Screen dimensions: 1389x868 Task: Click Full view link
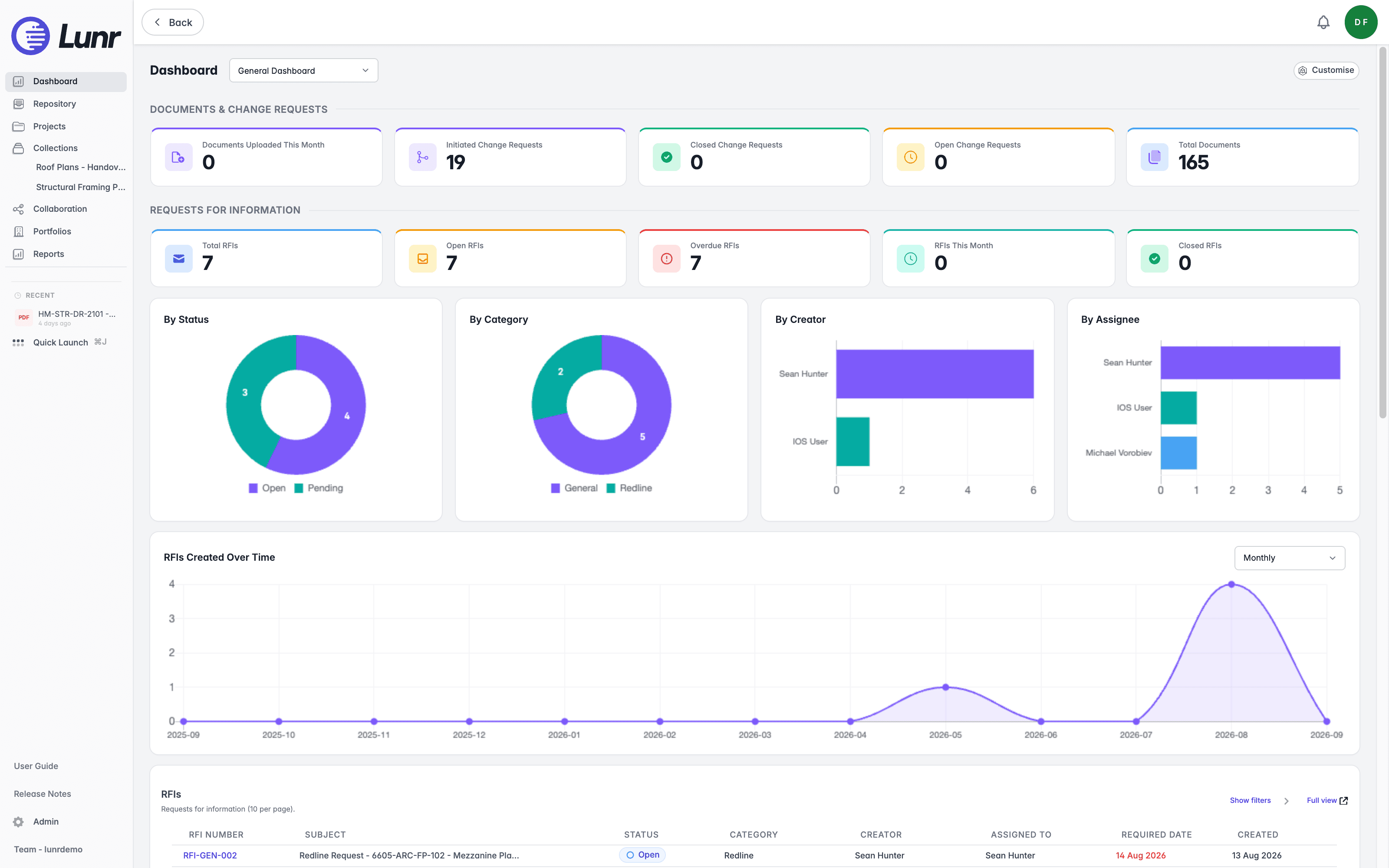[1321, 801]
